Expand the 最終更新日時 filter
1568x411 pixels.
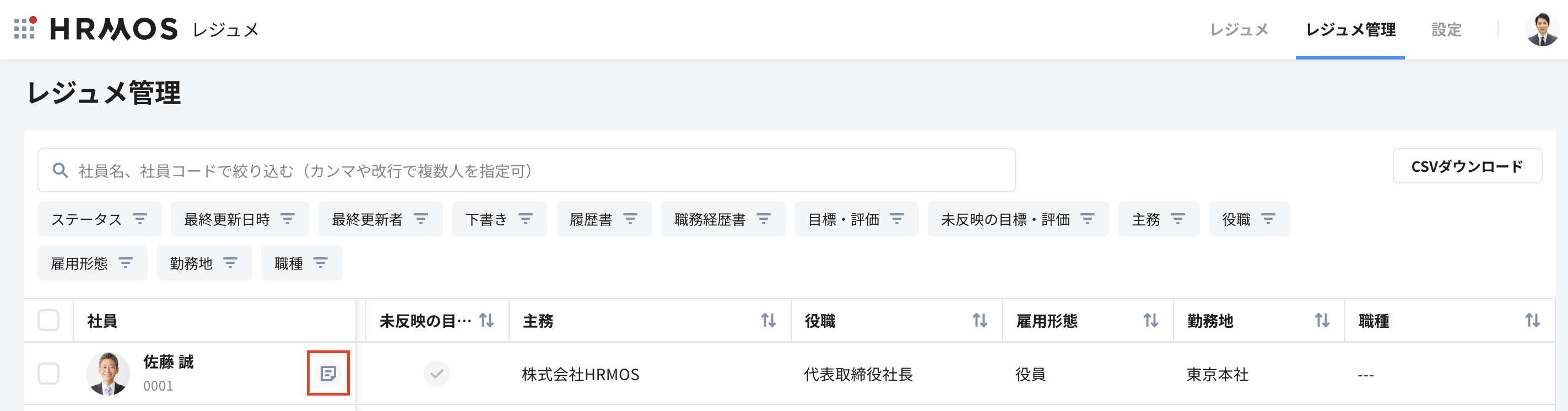pyautogui.click(x=239, y=219)
